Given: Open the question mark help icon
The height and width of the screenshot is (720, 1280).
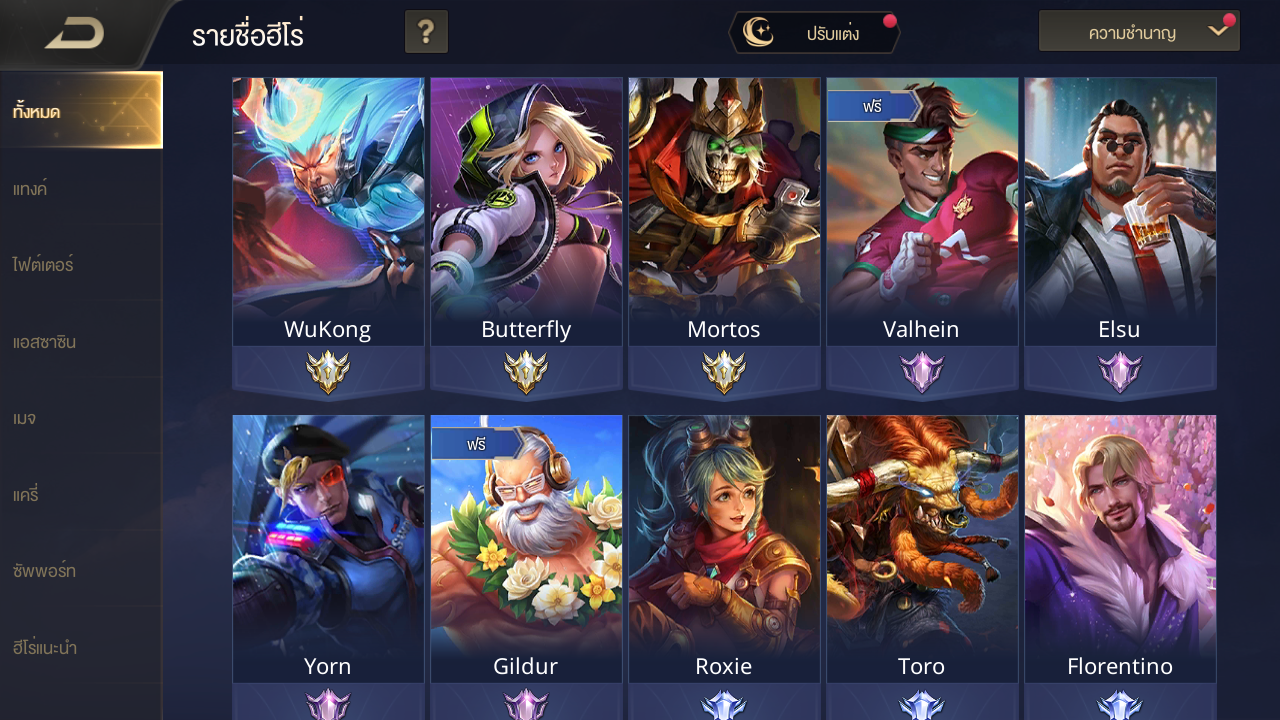Looking at the screenshot, I should (x=426, y=32).
